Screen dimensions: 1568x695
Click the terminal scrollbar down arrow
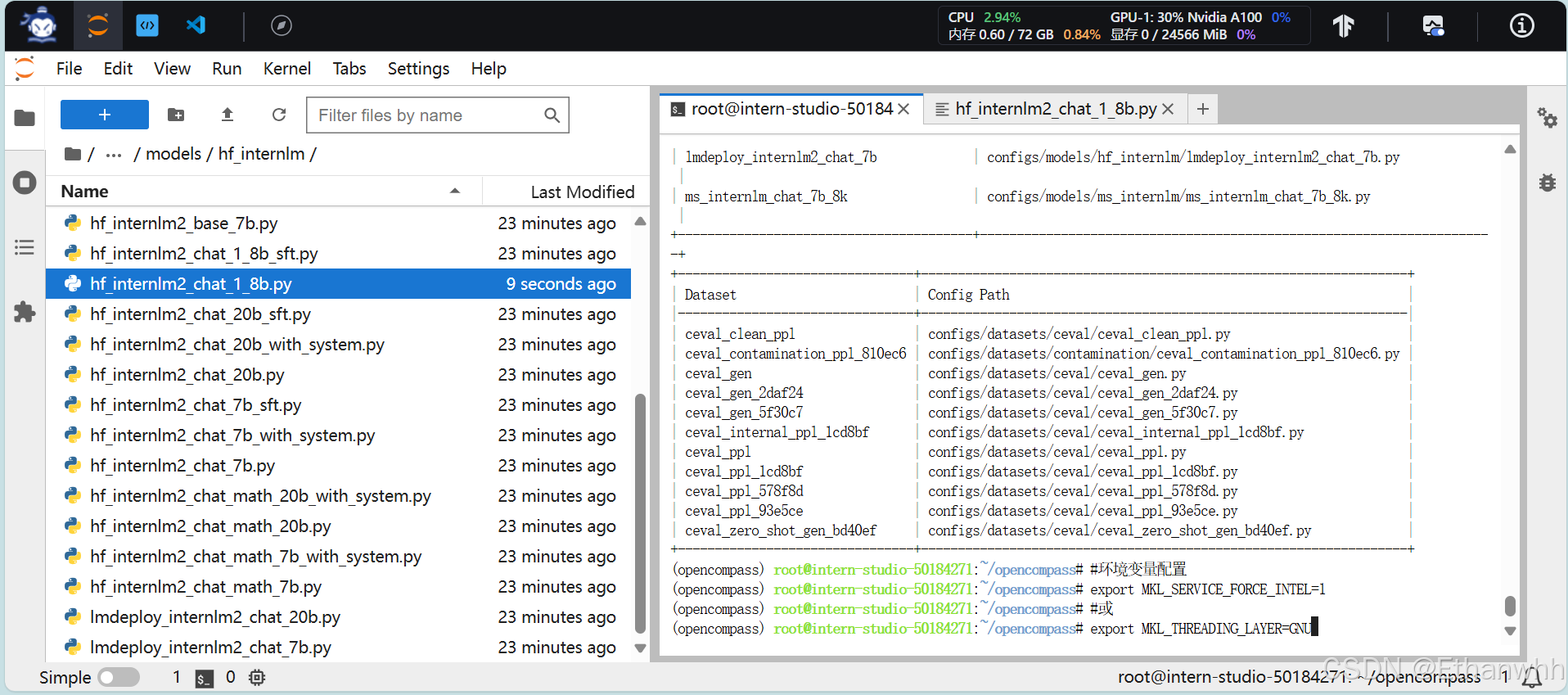click(1510, 631)
